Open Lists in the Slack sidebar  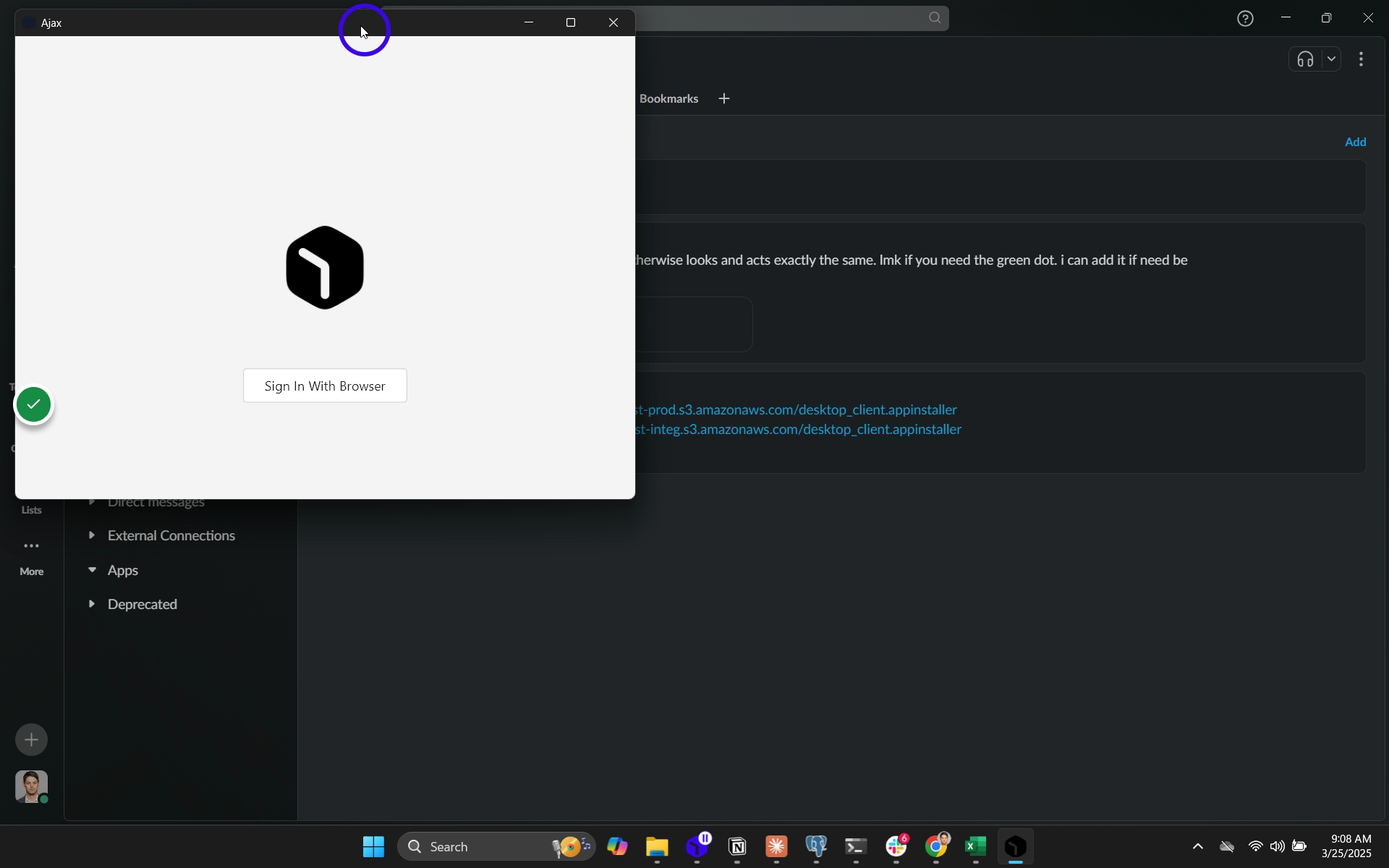tap(31, 509)
